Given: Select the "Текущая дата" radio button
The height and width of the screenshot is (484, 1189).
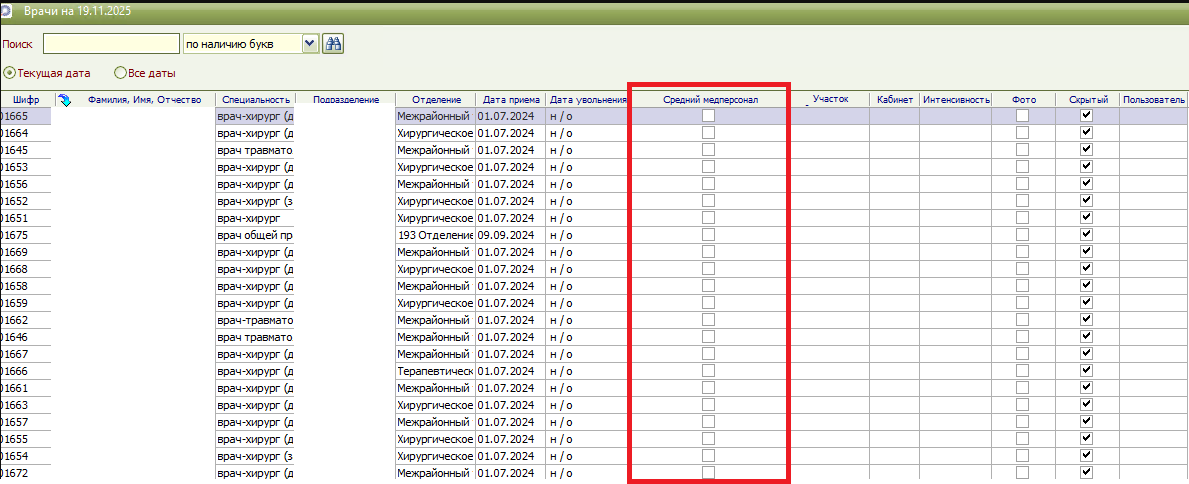Looking at the screenshot, I should [10, 73].
